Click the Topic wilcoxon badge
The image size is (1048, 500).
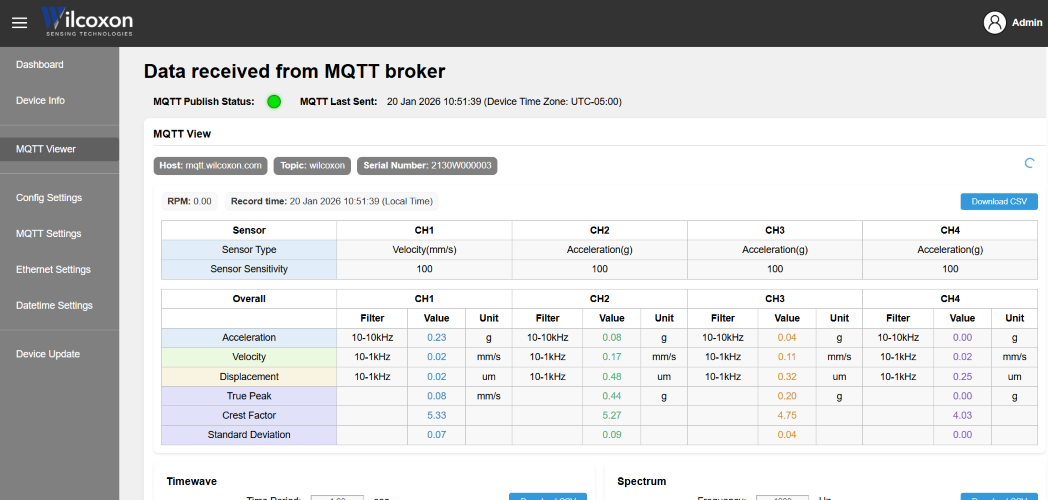click(x=313, y=165)
